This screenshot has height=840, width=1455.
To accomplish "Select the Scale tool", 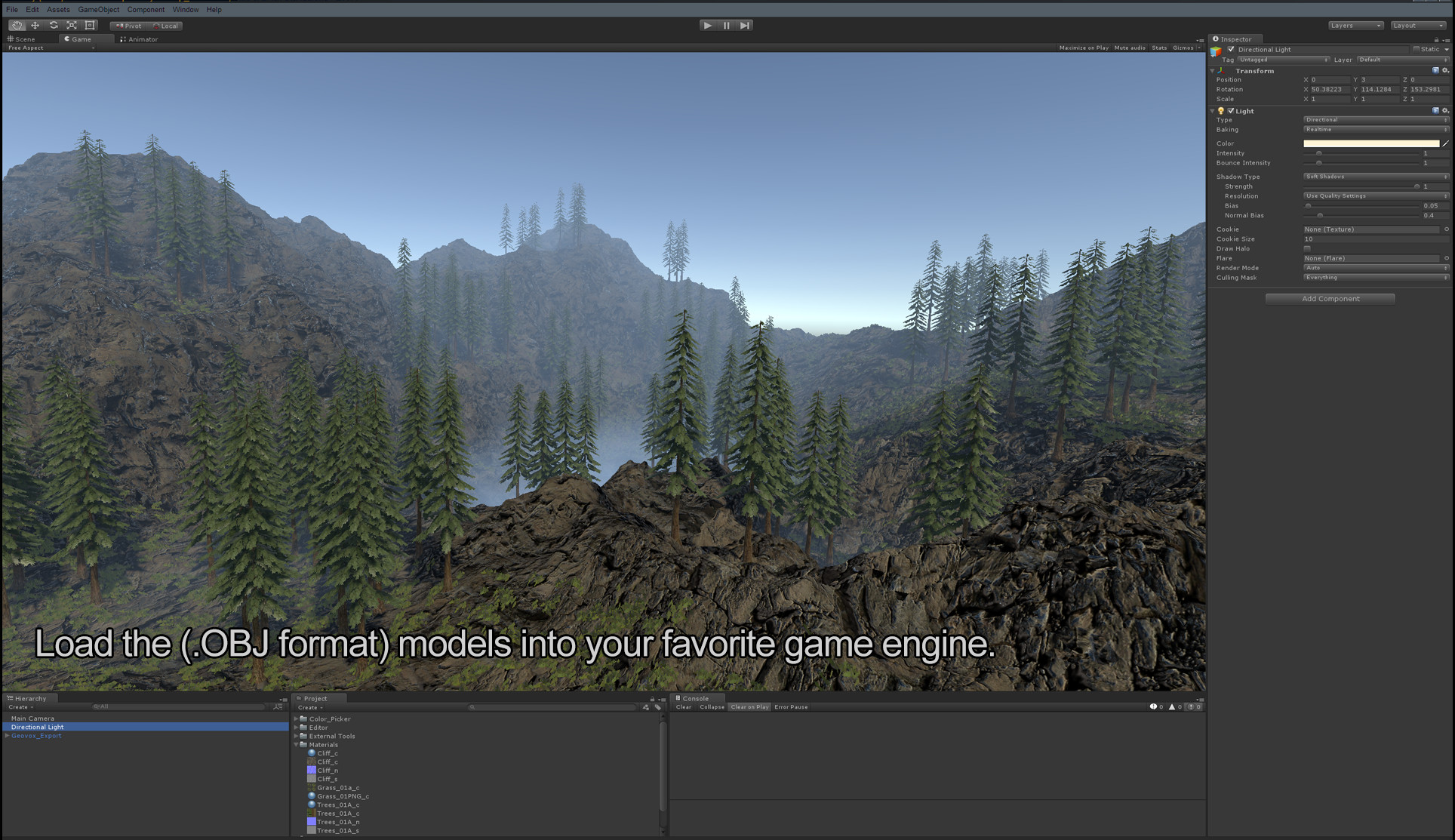I will click(71, 25).
